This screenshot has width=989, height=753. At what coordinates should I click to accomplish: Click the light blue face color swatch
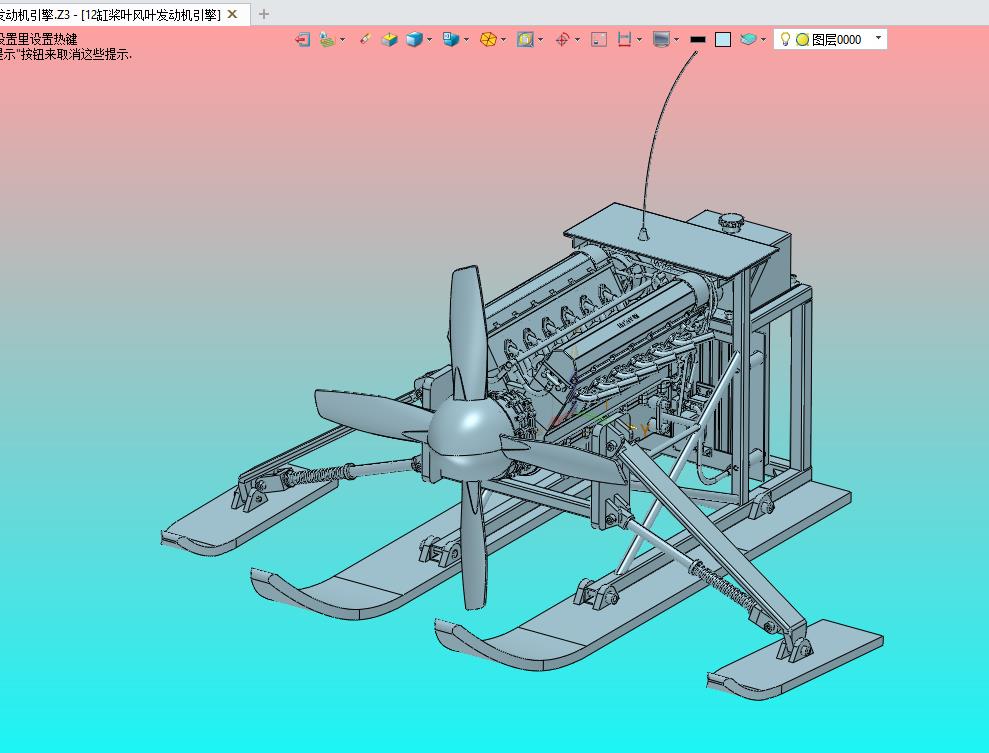(x=723, y=40)
